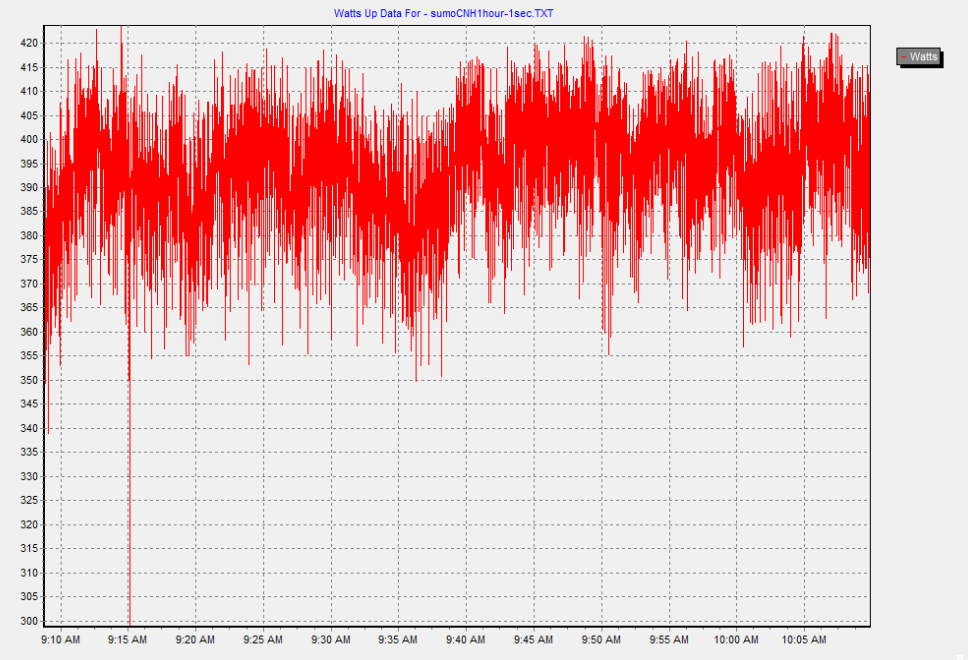Click the 9:10 AM time axis label
This screenshot has width=968, height=660.
(x=60, y=640)
